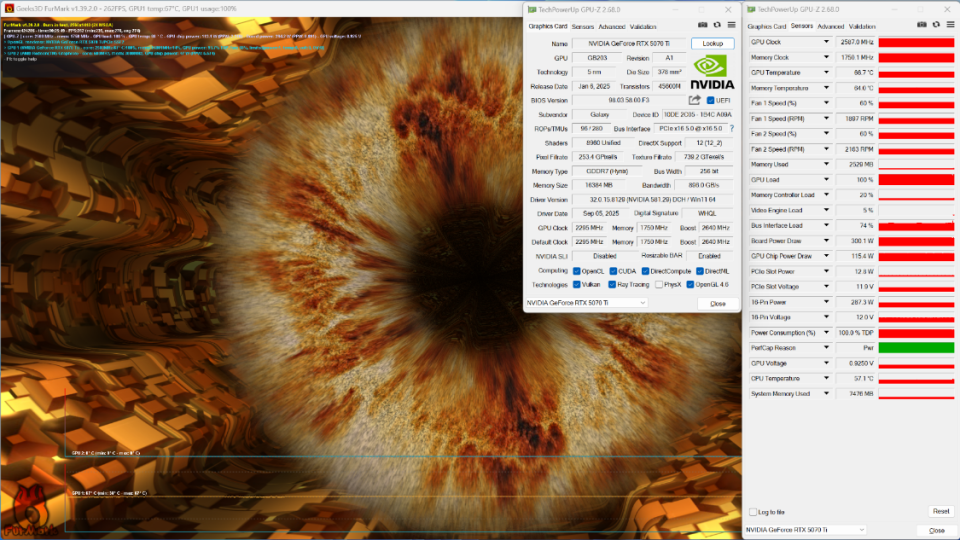Viewport: 960px width, 540px height.
Task: Open the CPU Temperature sensor dropdown arrow
Action: (x=826, y=378)
